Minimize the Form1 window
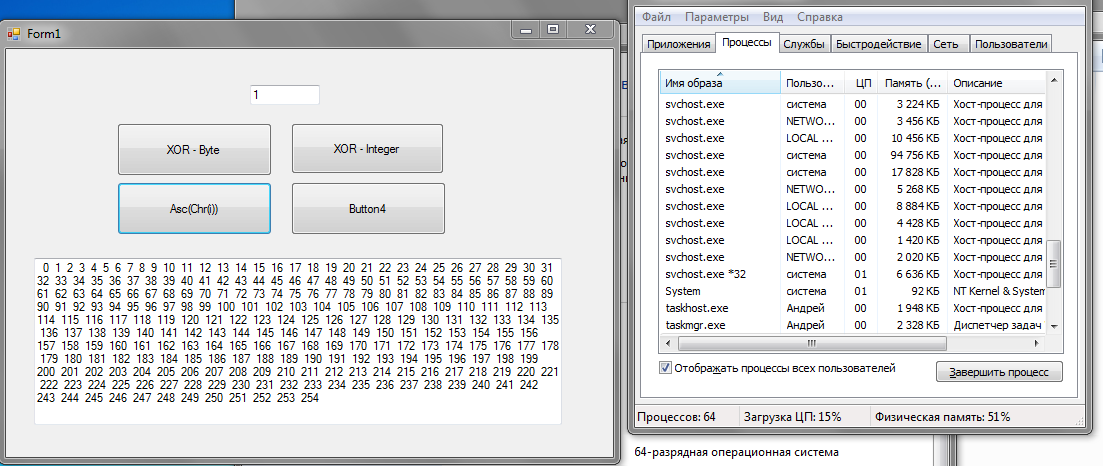 pyautogui.click(x=526, y=31)
